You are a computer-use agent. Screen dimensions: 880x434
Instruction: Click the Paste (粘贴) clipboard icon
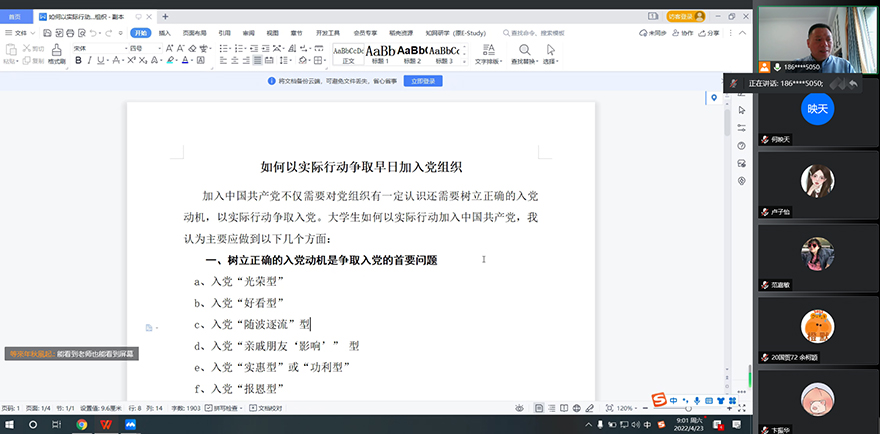[11, 49]
